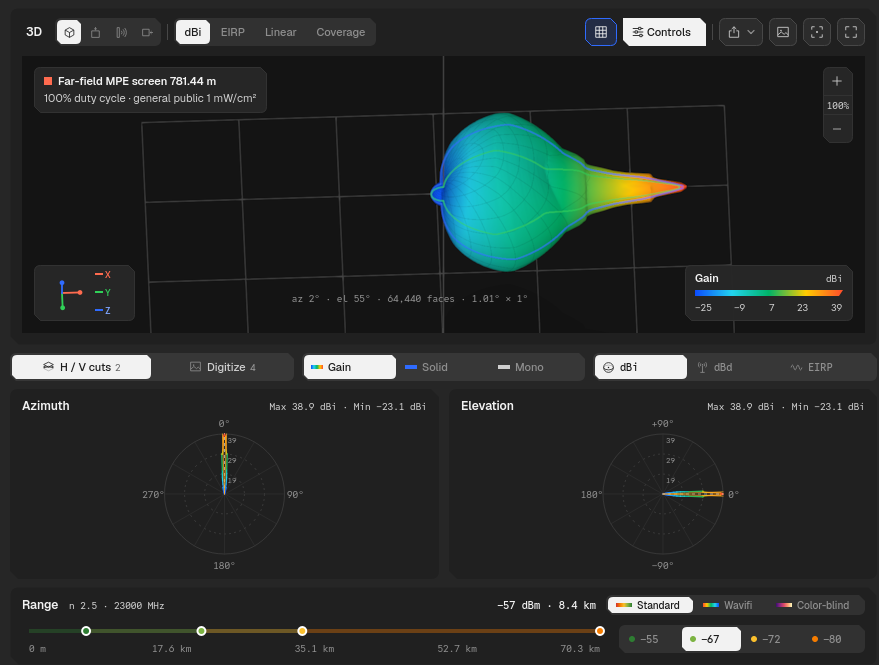Click the Elevation panel title
This screenshot has width=879, height=665.
(487, 406)
